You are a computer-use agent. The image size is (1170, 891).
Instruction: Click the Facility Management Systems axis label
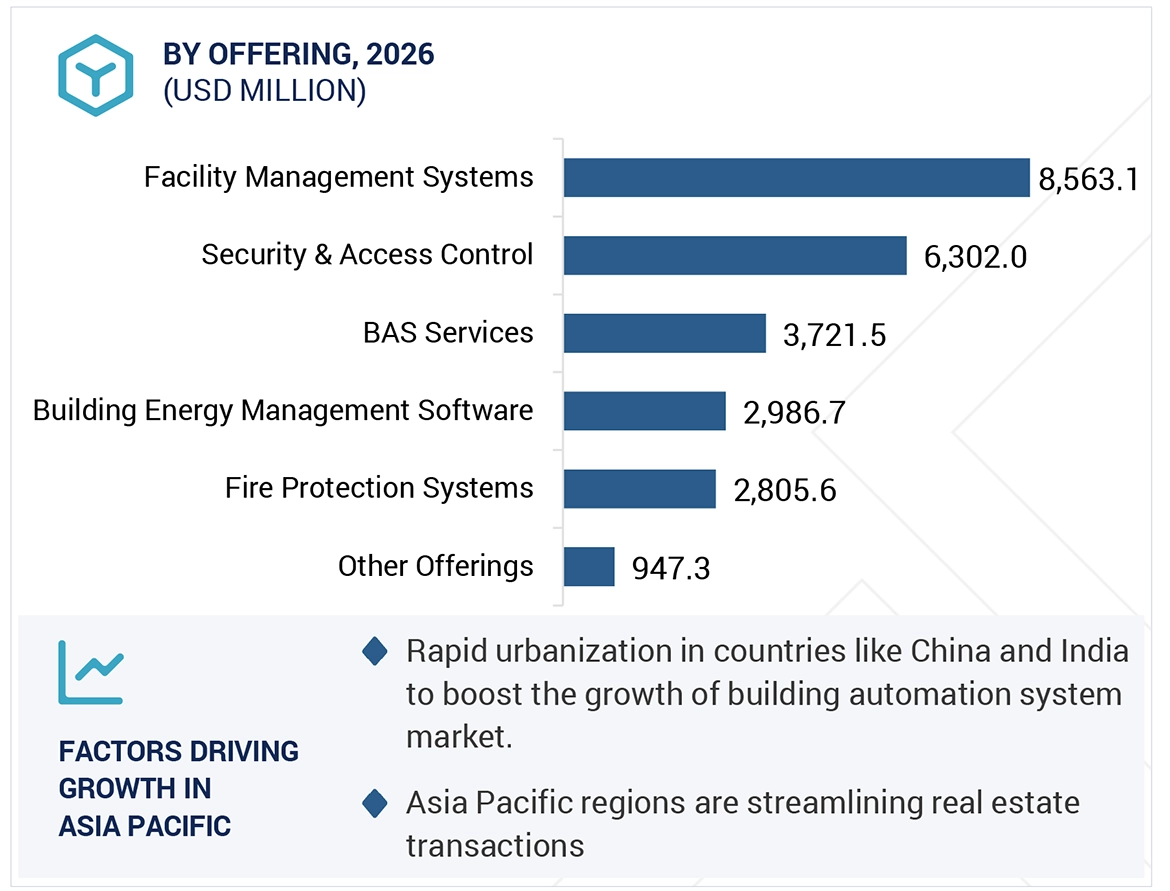[338, 177]
